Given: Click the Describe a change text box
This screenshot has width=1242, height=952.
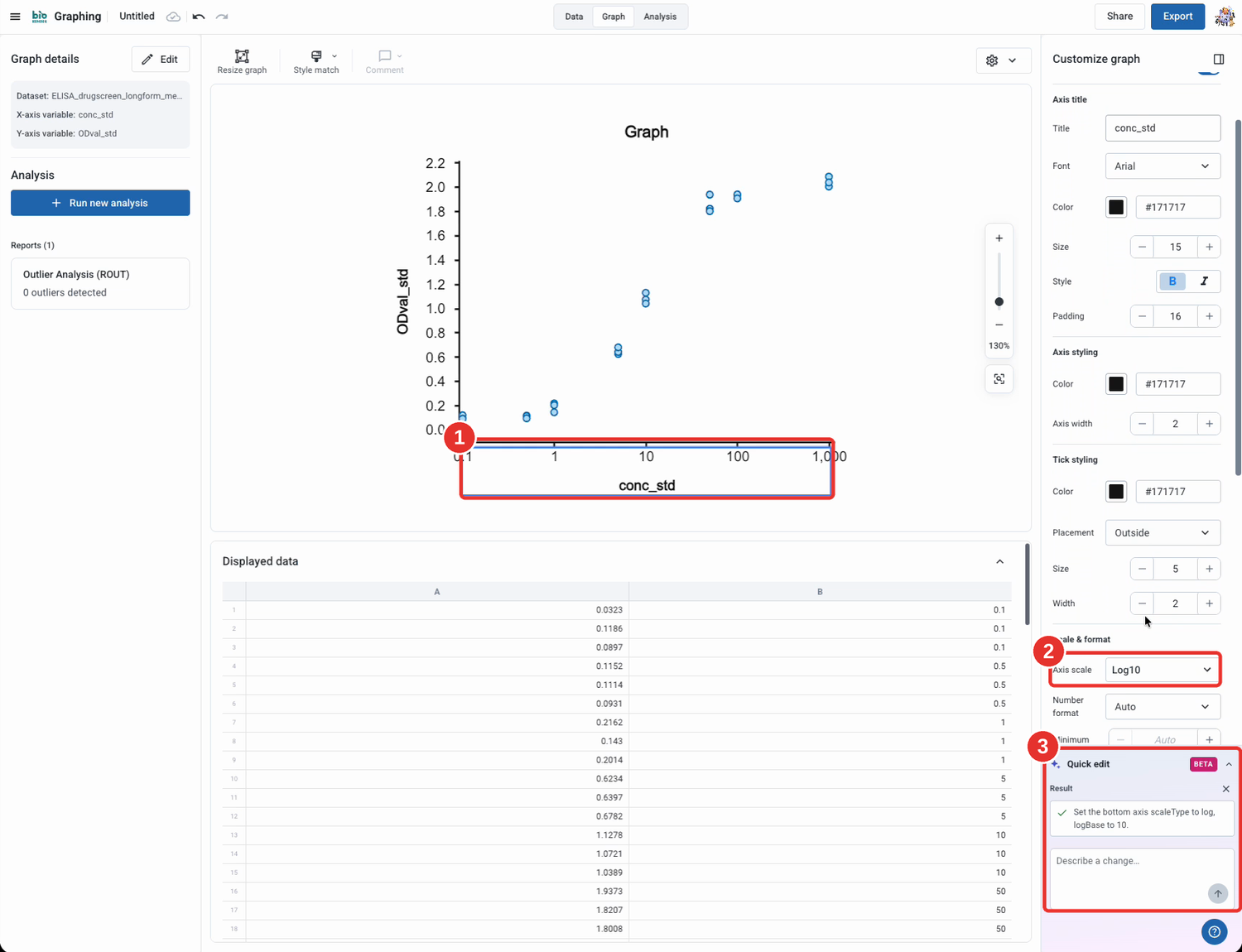Looking at the screenshot, I should [x=1142, y=877].
